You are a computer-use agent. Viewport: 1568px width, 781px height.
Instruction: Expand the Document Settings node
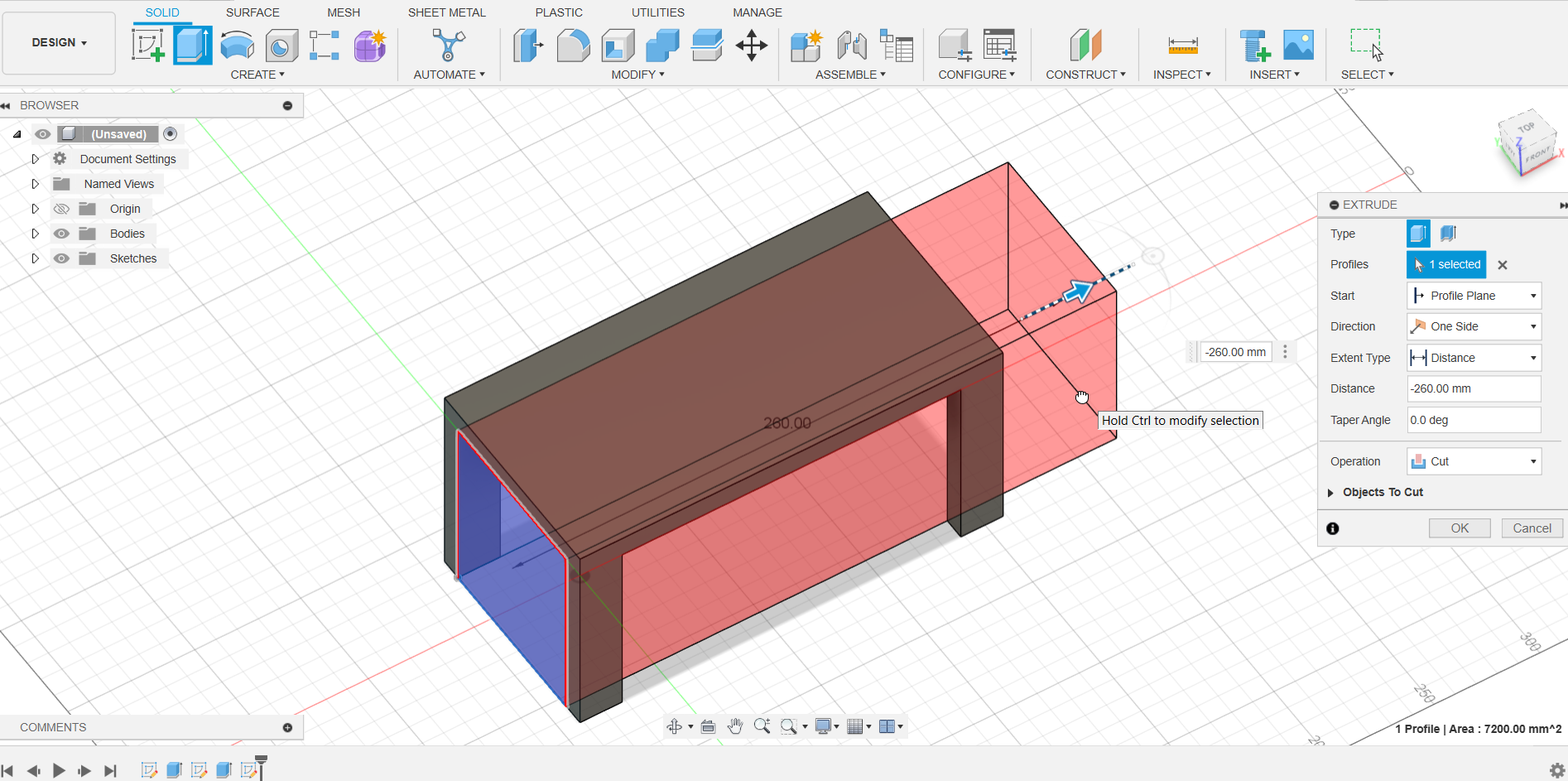[x=35, y=159]
